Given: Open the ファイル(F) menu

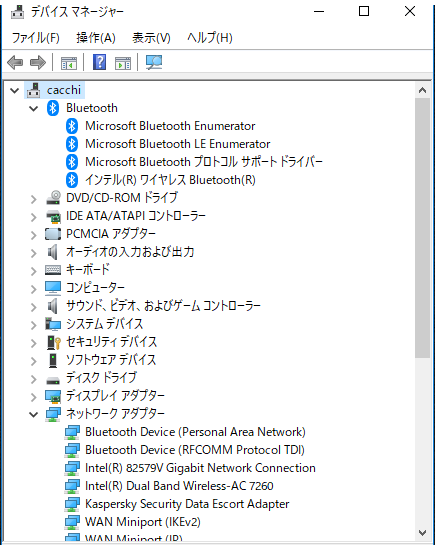Looking at the screenshot, I should point(36,37).
